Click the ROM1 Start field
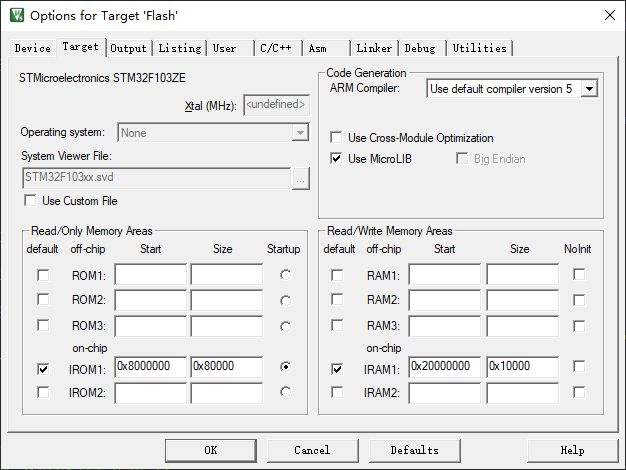This screenshot has width=626, height=470. coord(151,274)
